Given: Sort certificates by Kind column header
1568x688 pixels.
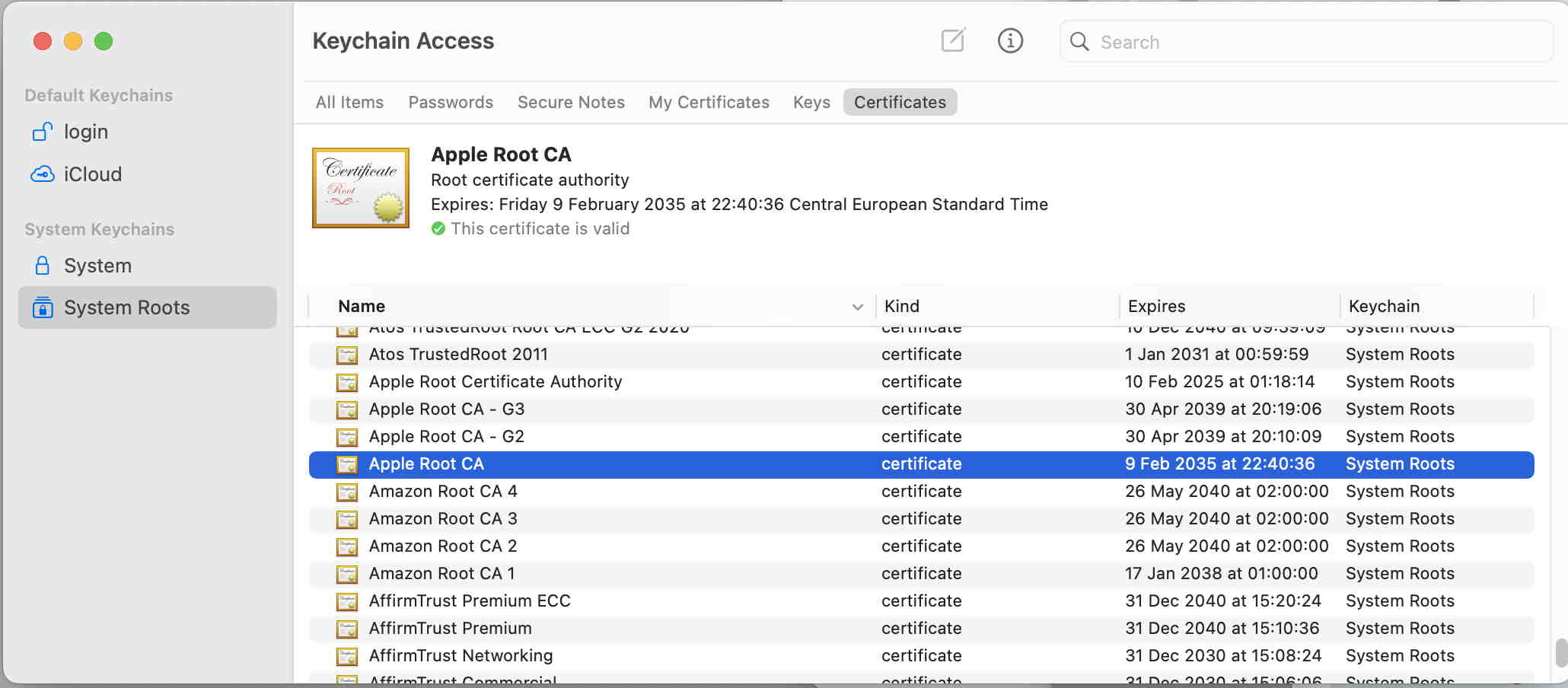Looking at the screenshot, I should [902, 306].
